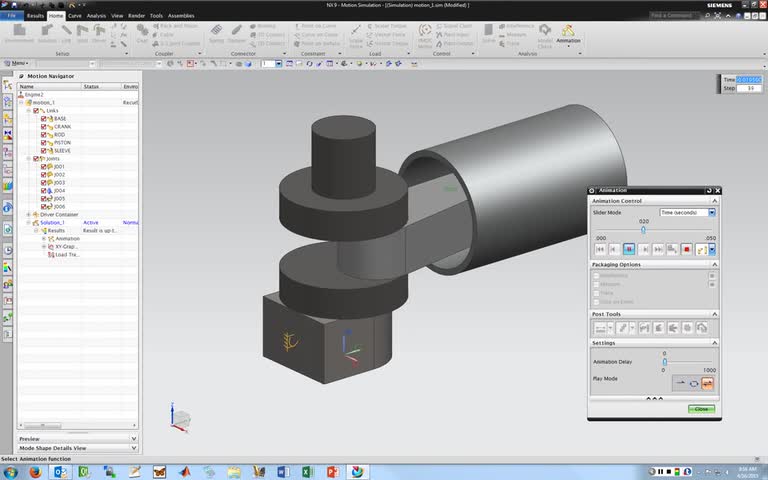This screenshot has width=768, height=480.
Task: Collapse the Links tree node
Action: click(29, 110)
